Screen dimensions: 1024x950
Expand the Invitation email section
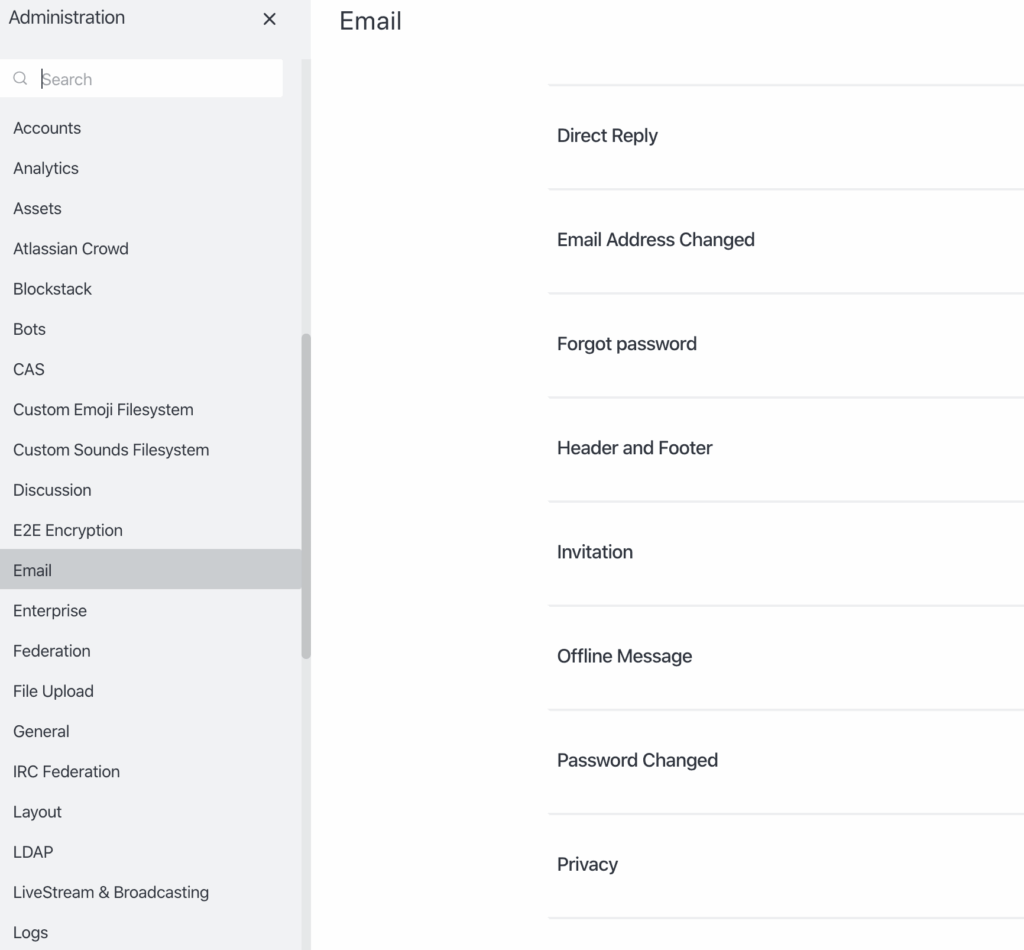tap(595, 552)
